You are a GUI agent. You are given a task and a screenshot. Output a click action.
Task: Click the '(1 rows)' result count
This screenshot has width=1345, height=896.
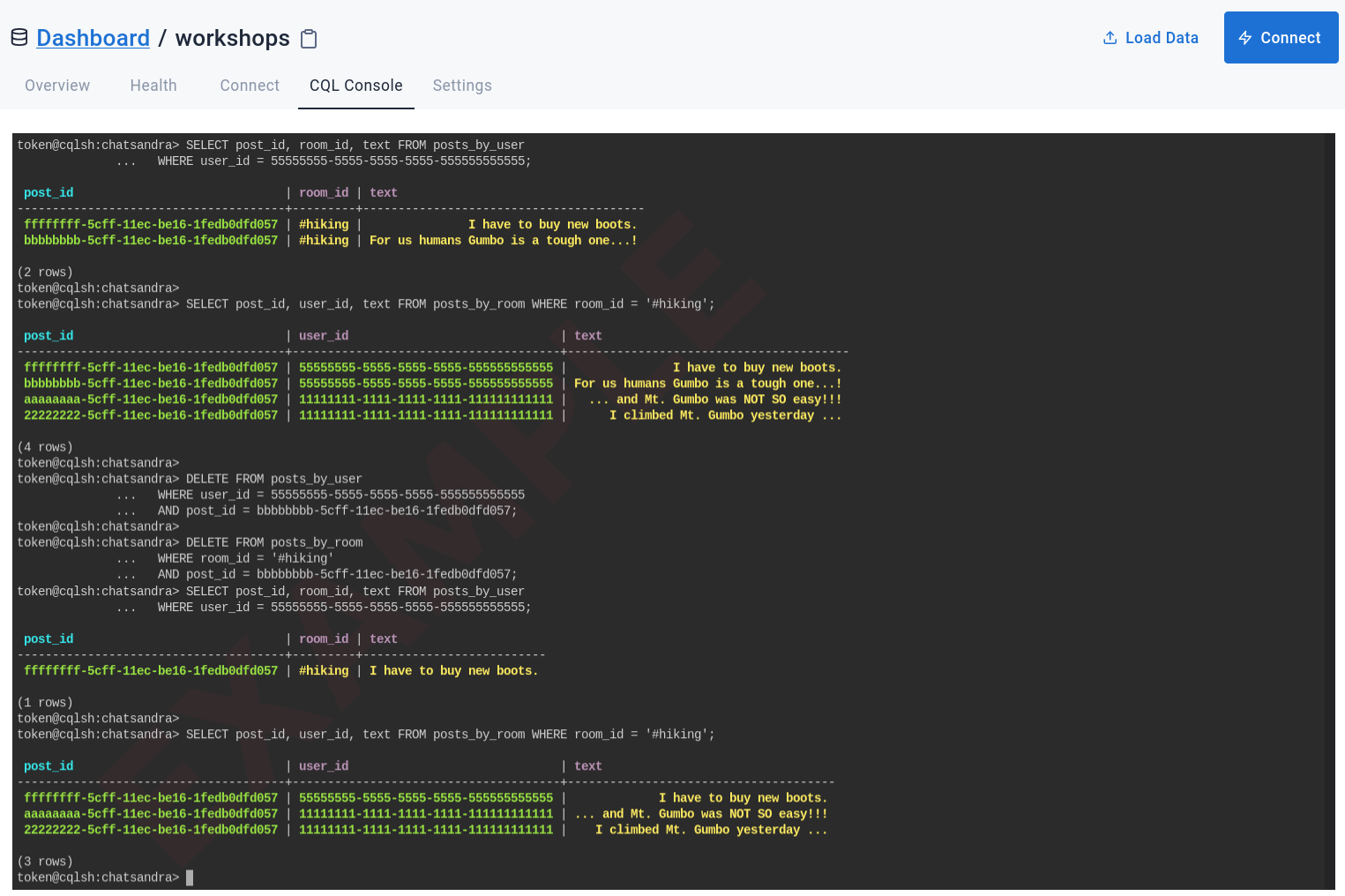45,703
